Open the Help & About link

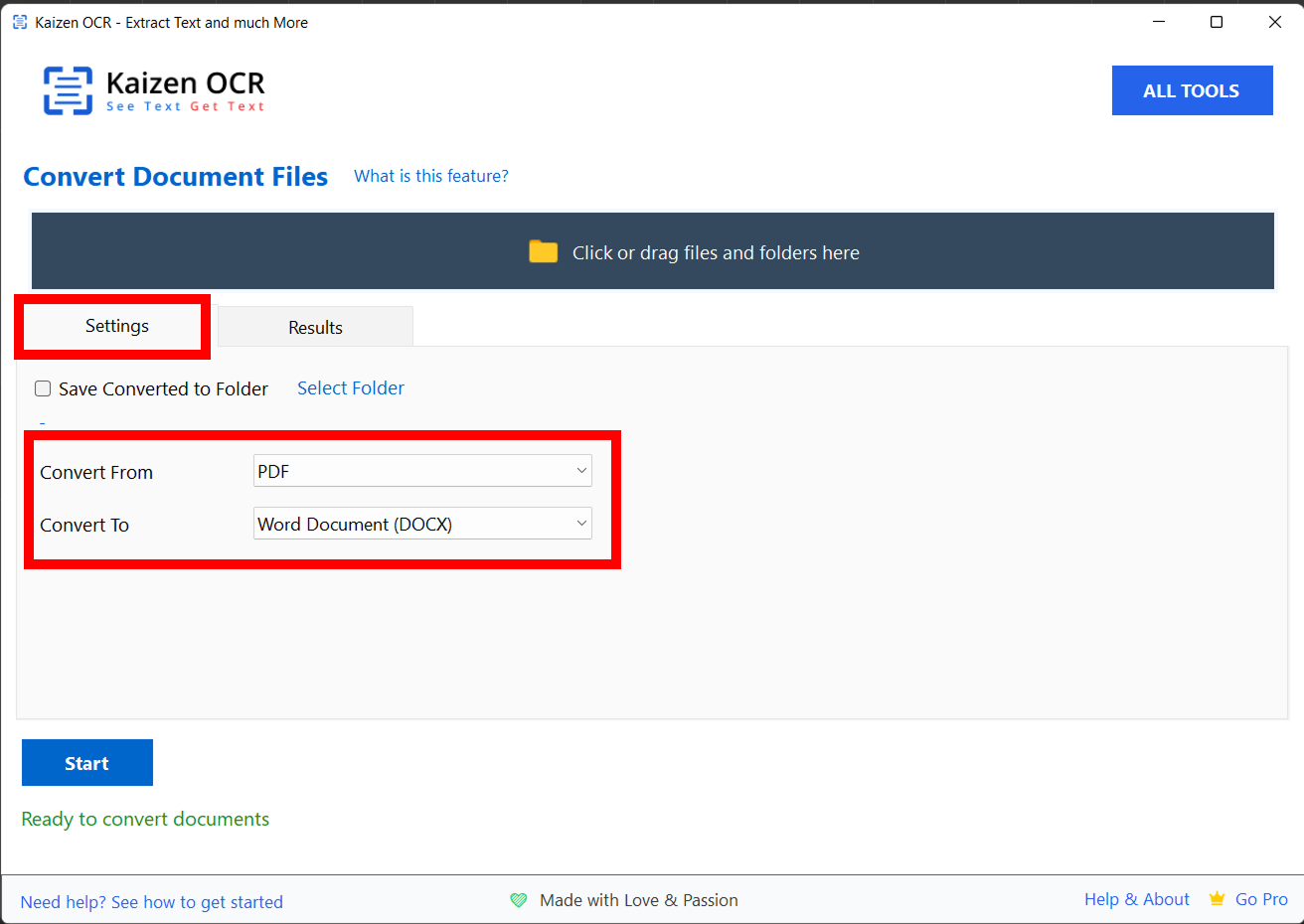1136,899
